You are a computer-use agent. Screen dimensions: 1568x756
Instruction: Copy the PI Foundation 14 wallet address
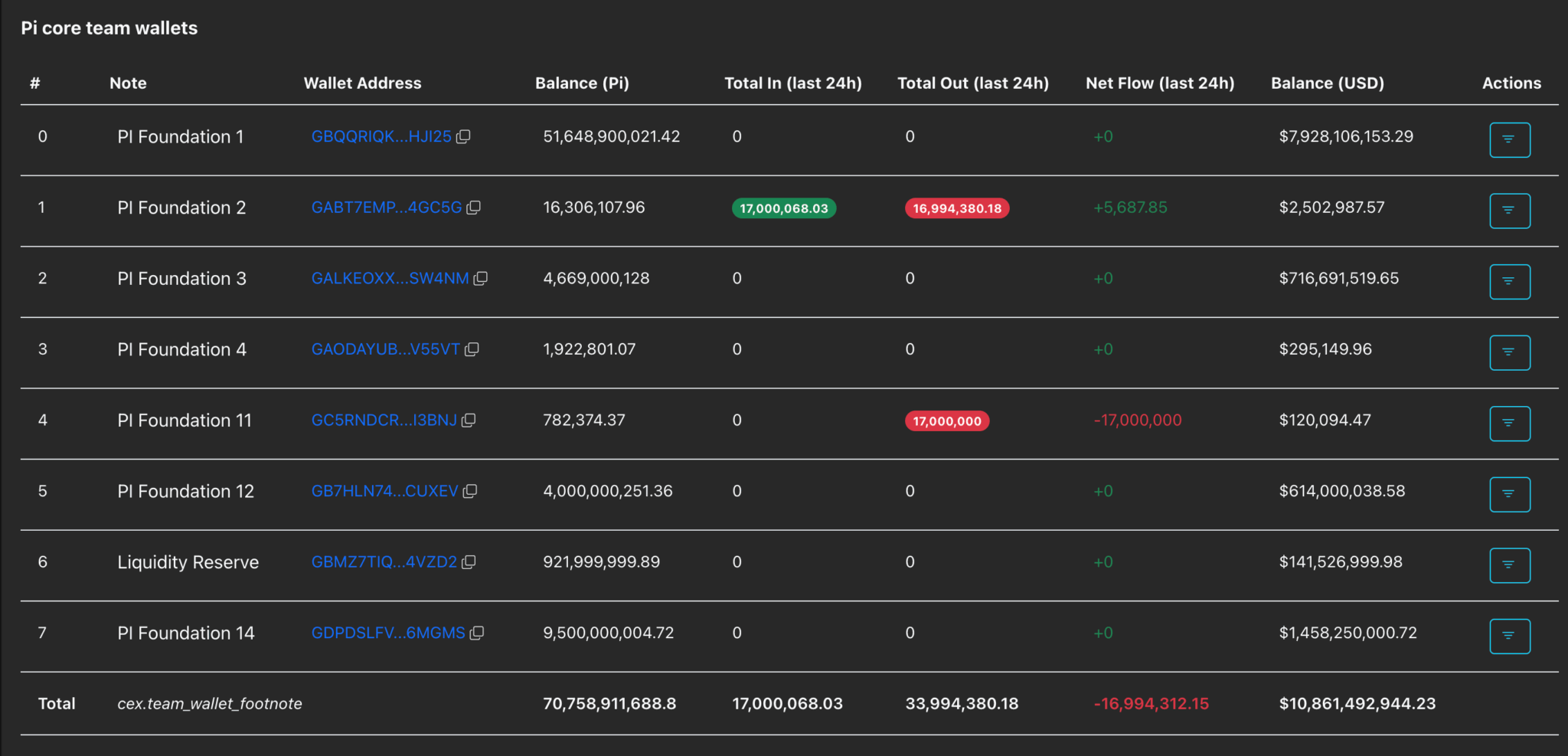coord(478,633)
